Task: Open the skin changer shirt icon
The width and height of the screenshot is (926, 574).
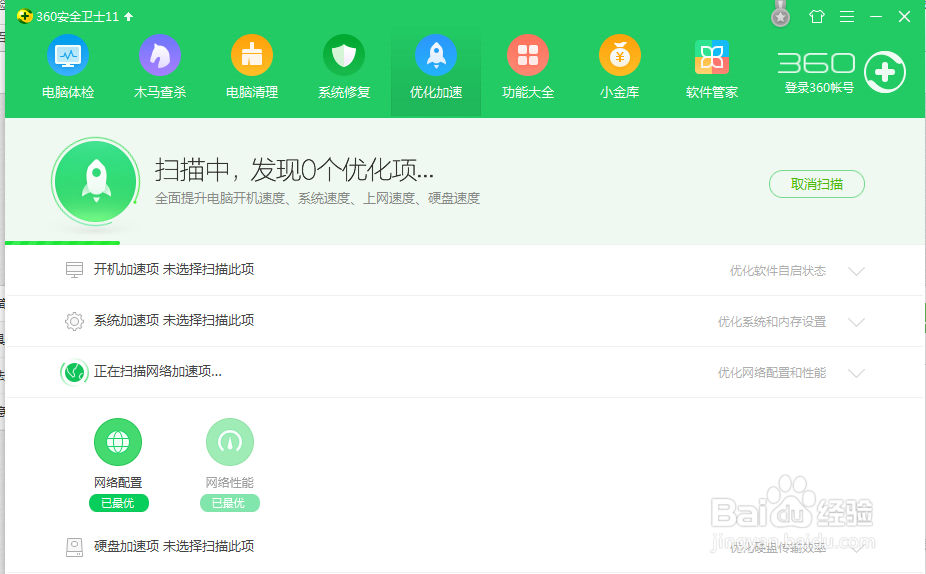Action: click(817, 17)
